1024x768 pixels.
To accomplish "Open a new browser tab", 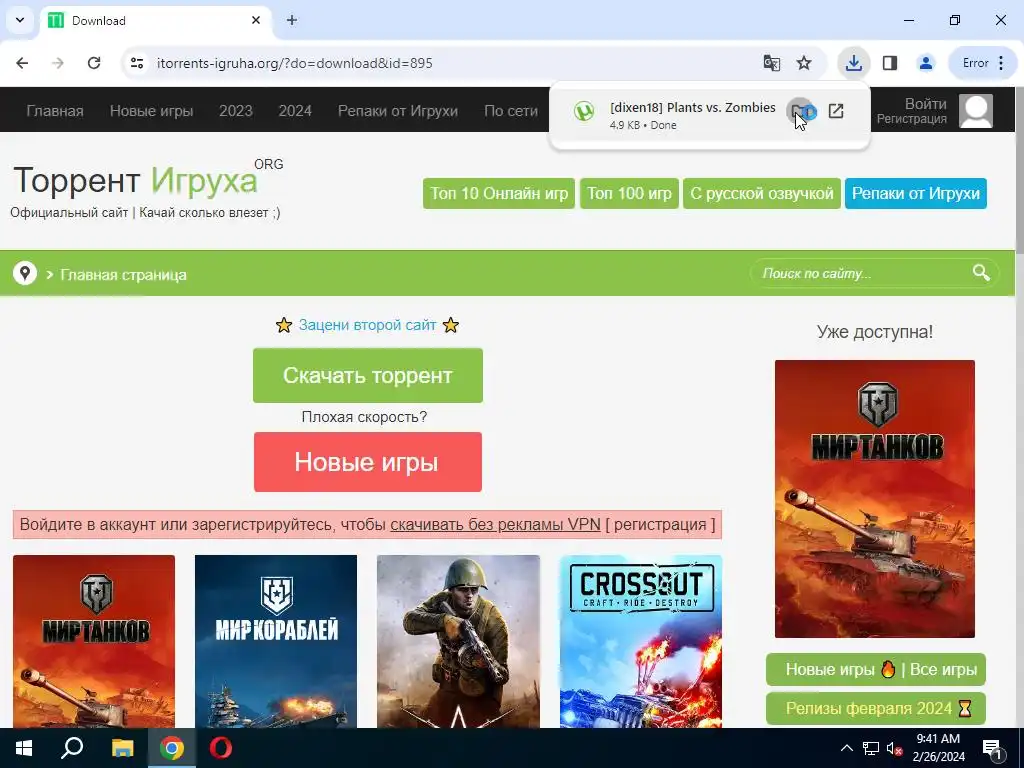I will click(x=292, y=20).
